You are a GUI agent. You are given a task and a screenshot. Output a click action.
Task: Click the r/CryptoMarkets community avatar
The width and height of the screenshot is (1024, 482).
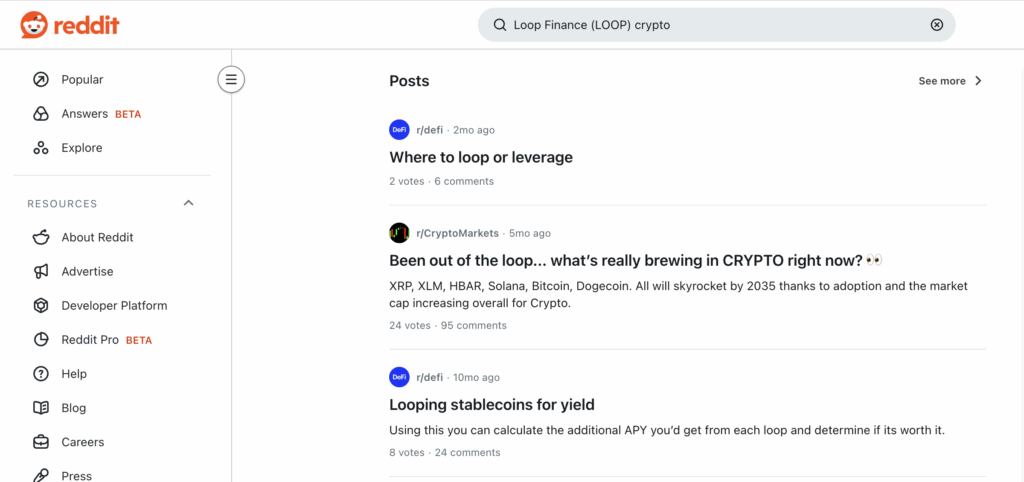tap(399, 233)
